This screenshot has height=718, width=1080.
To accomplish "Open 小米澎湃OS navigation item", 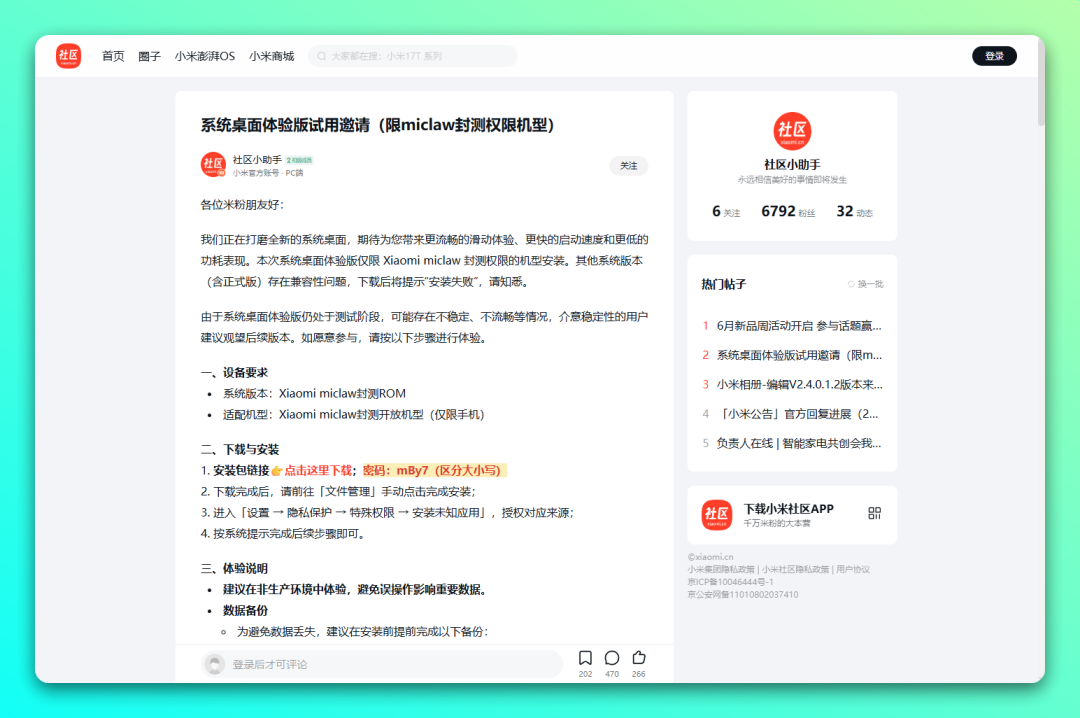I will [x=205, y=57].
